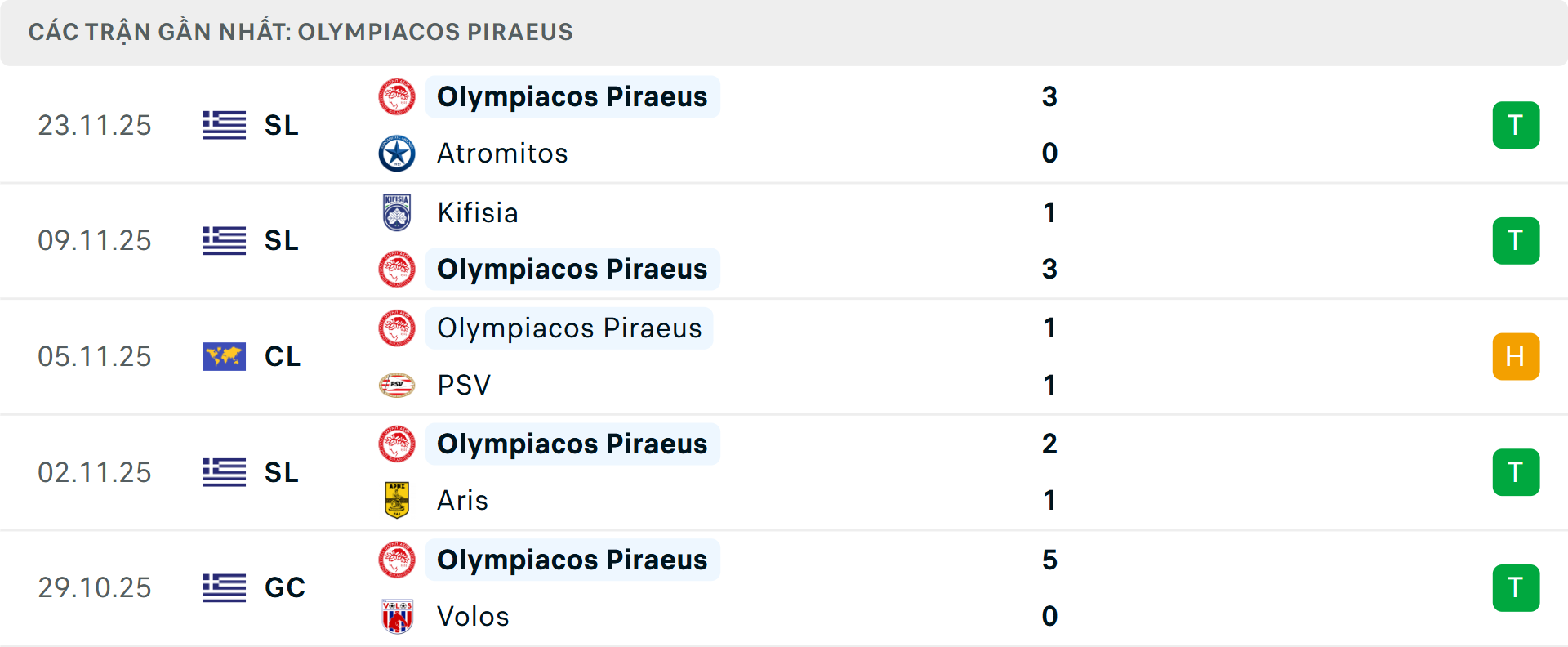Click the Aris club crest
This screenshot has height=647, width=1568.
(x=397, y=500)
